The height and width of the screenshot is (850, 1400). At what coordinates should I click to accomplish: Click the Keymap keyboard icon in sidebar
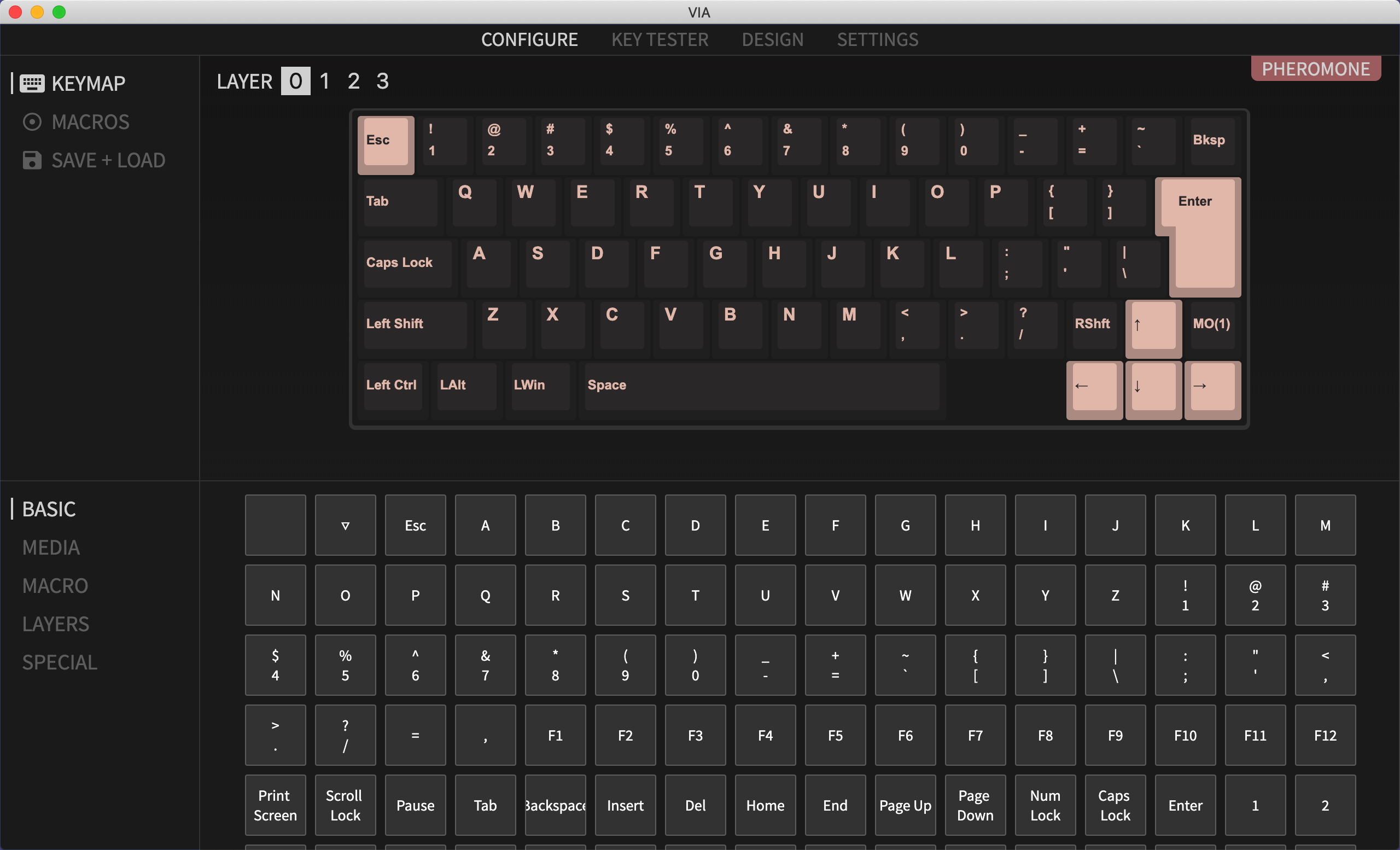pyautogui.click(x=32, y=84)
